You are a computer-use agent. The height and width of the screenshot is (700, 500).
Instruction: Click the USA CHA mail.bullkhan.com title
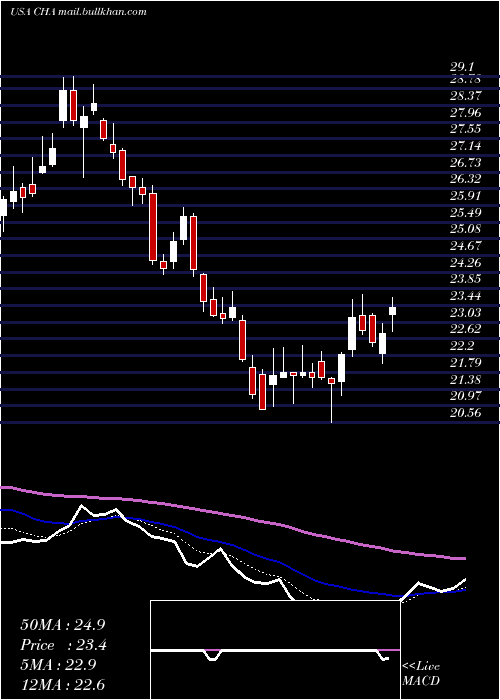pyautogui.click(x=78, y=12)
